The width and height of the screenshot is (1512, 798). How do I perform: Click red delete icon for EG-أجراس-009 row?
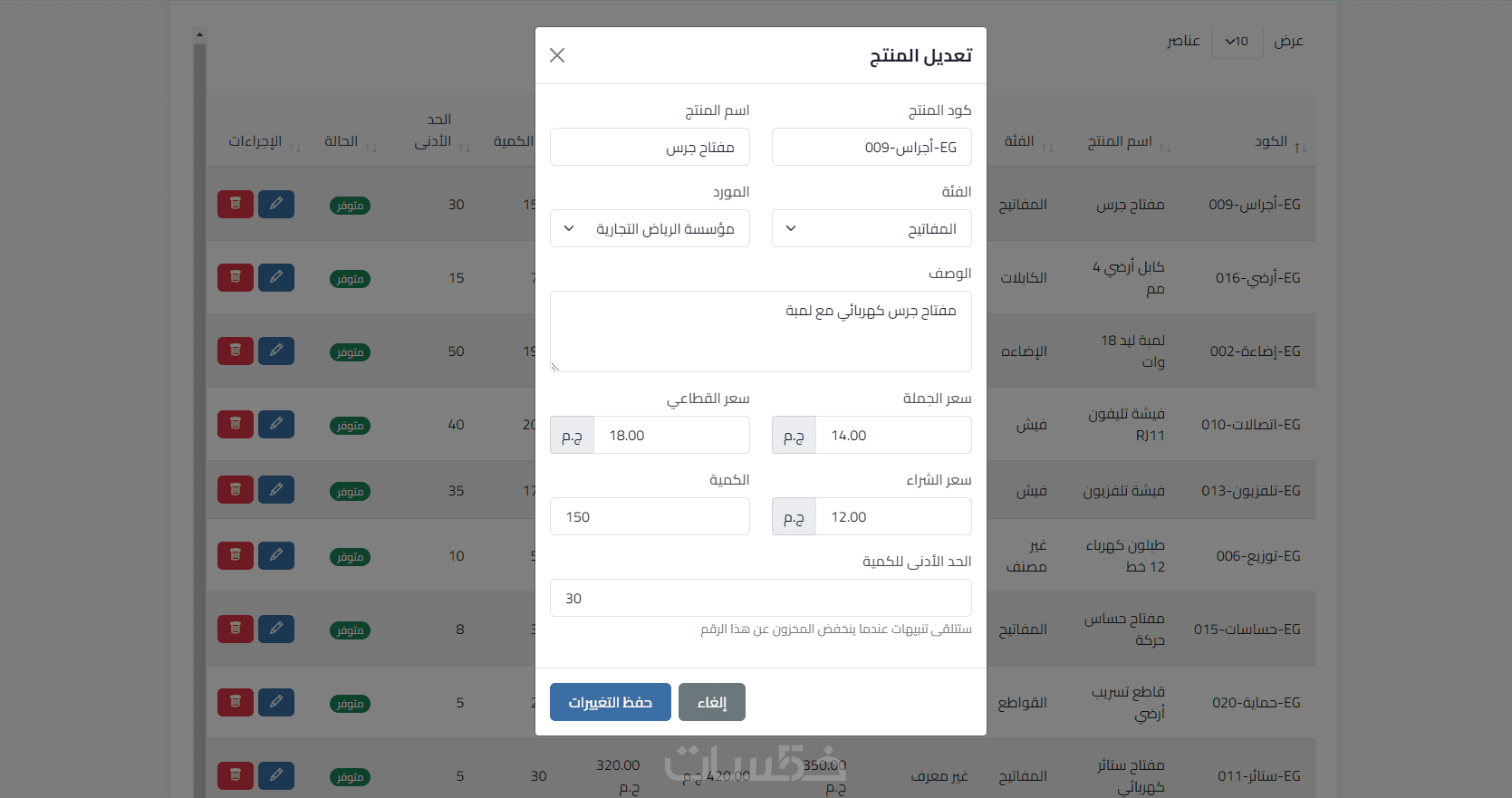tap(236, 204)
